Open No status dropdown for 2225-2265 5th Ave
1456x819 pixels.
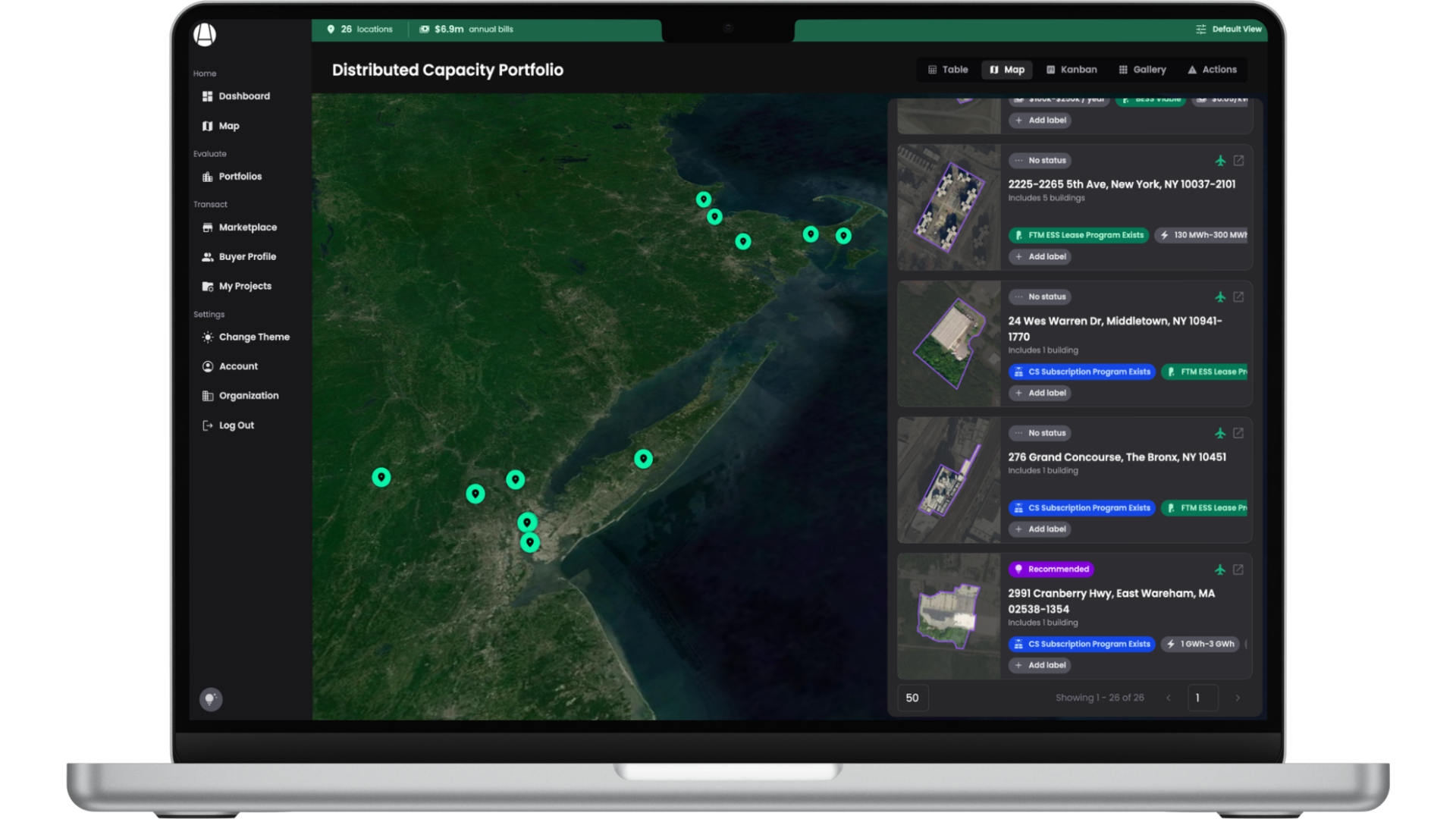coord(1040,161)
